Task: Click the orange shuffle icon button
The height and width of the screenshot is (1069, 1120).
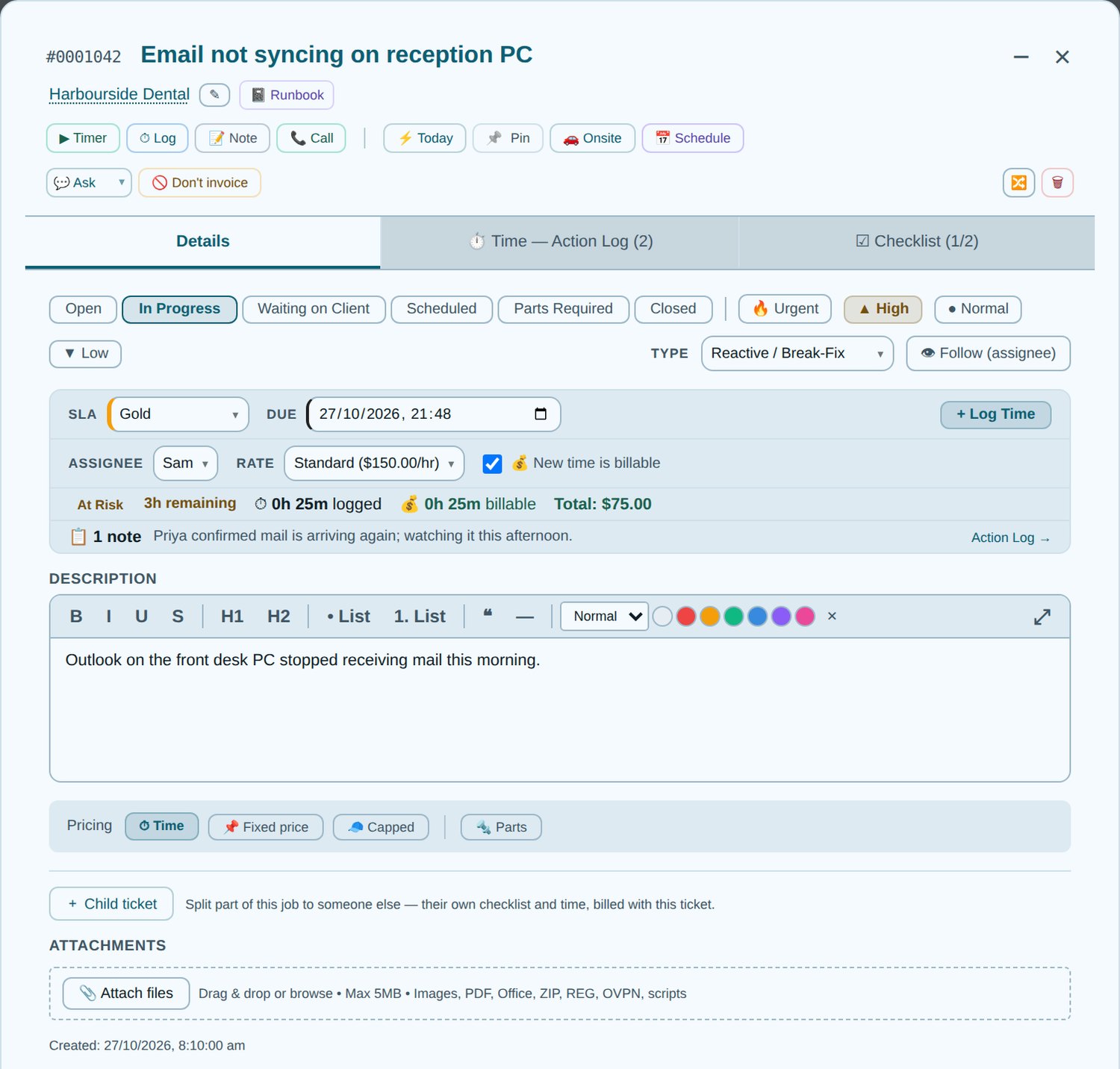Action: [x=1019, y=183]
